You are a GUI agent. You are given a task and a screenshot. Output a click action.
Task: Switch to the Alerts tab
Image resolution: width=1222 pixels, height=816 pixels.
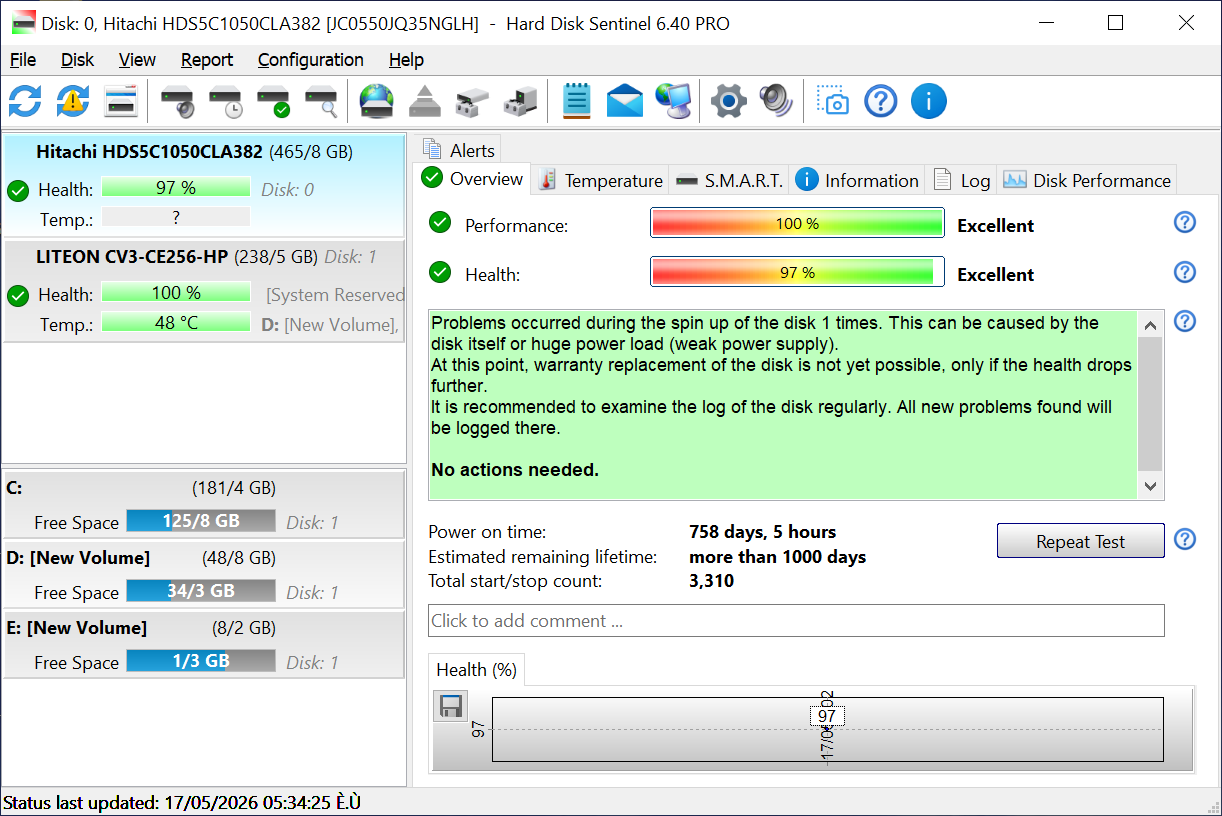(459, 150)
